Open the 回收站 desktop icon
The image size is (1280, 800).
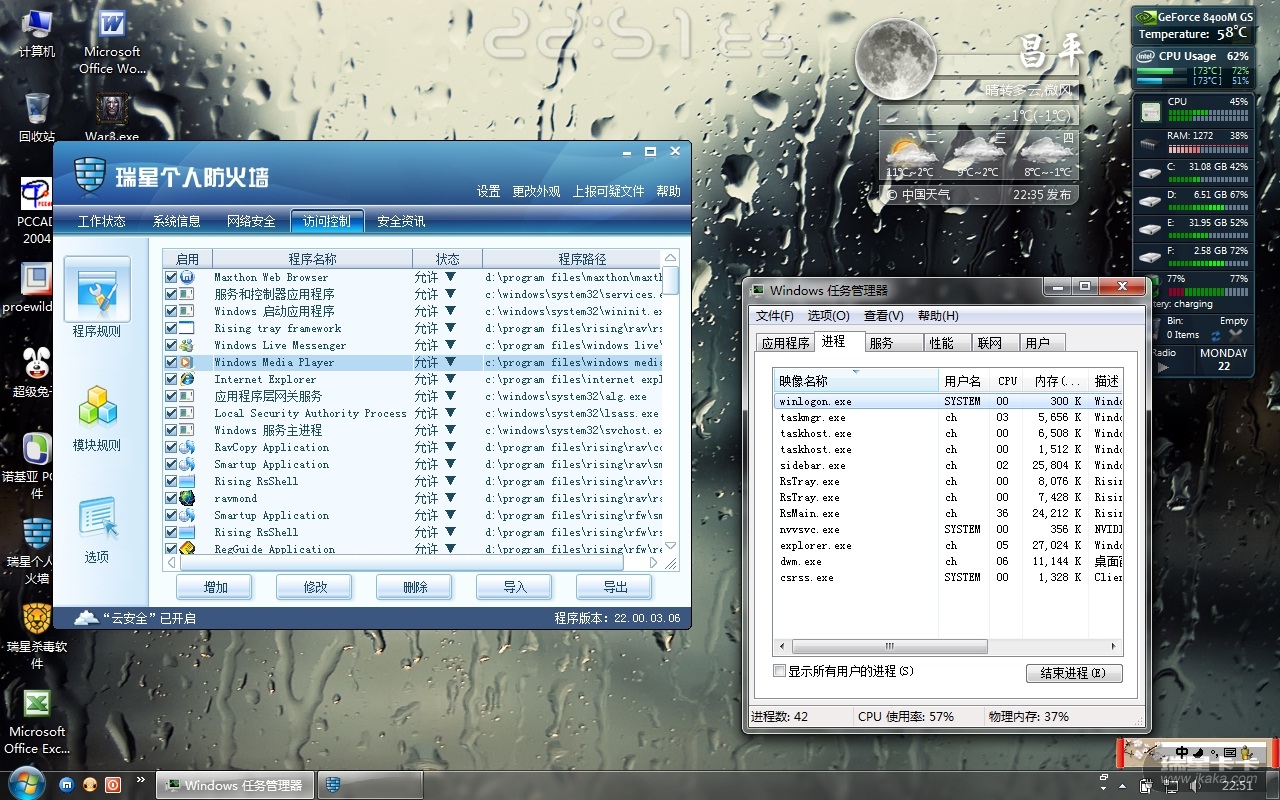tap(37, 115)
